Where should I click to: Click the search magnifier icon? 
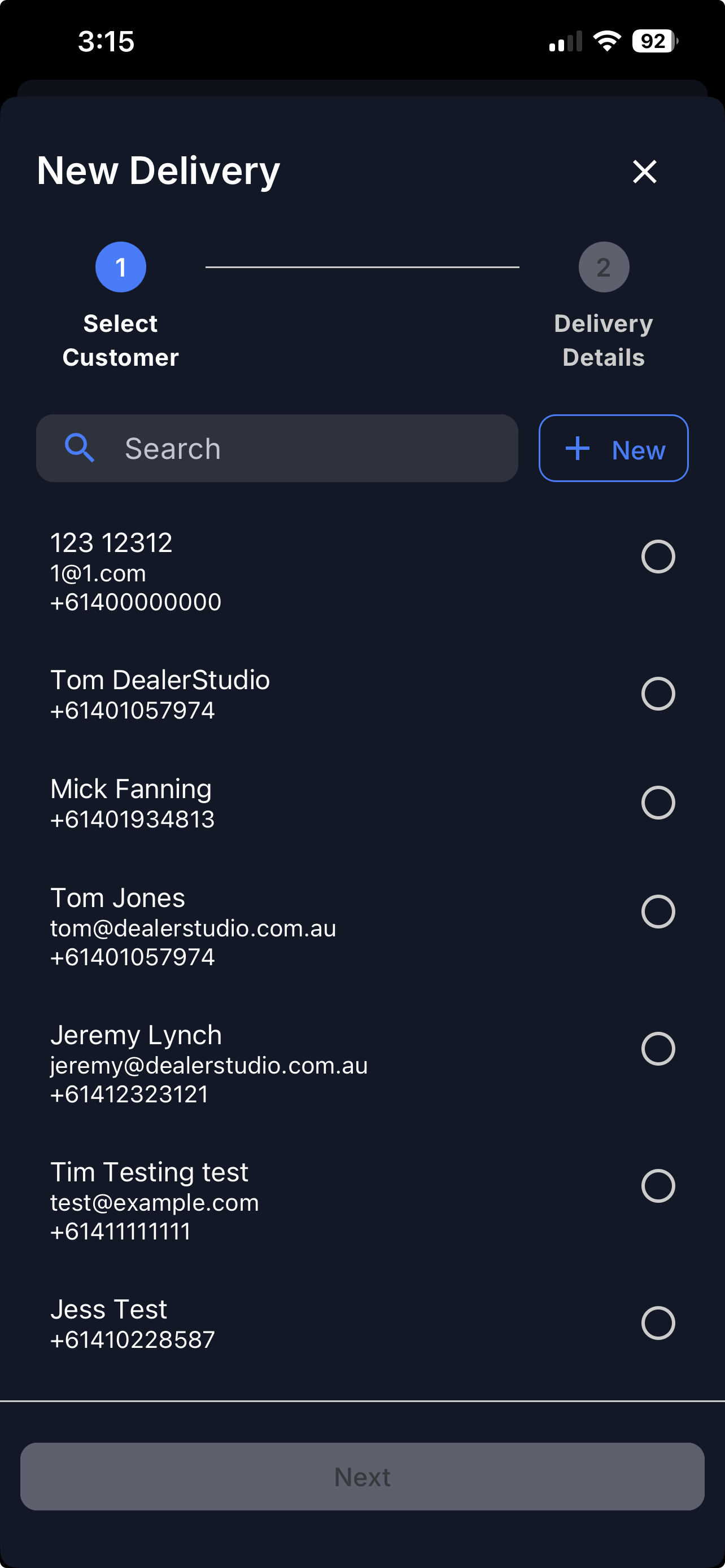click(x=80, y=449)
